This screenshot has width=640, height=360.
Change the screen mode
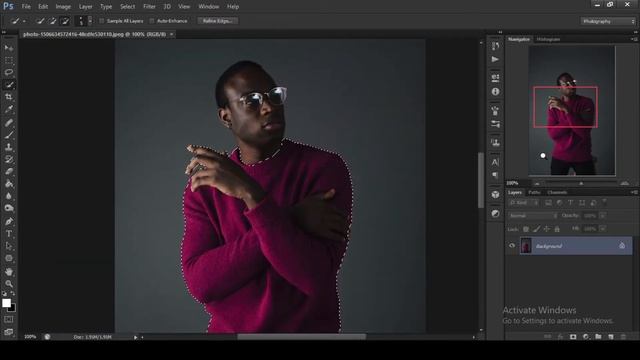pyautogui.click(x=8, y=332)
